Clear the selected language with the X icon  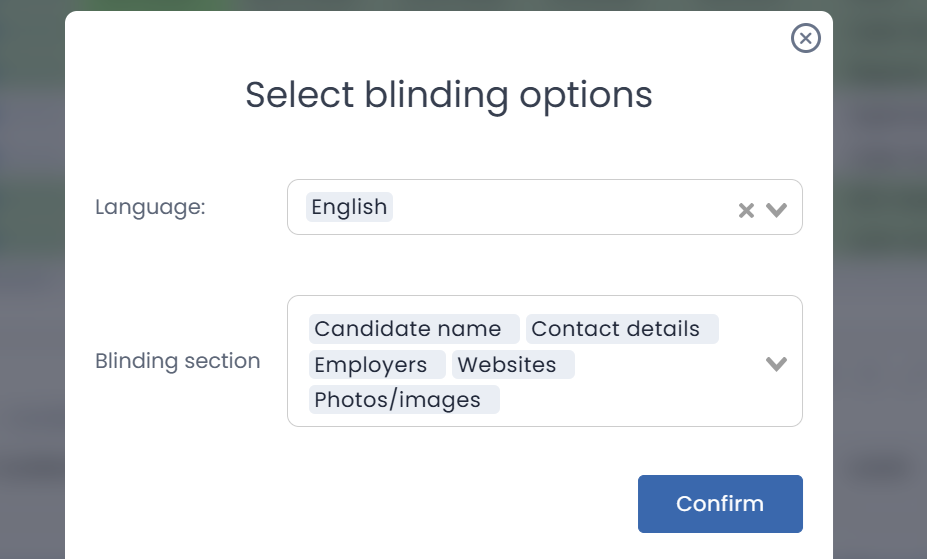(746, 210)
